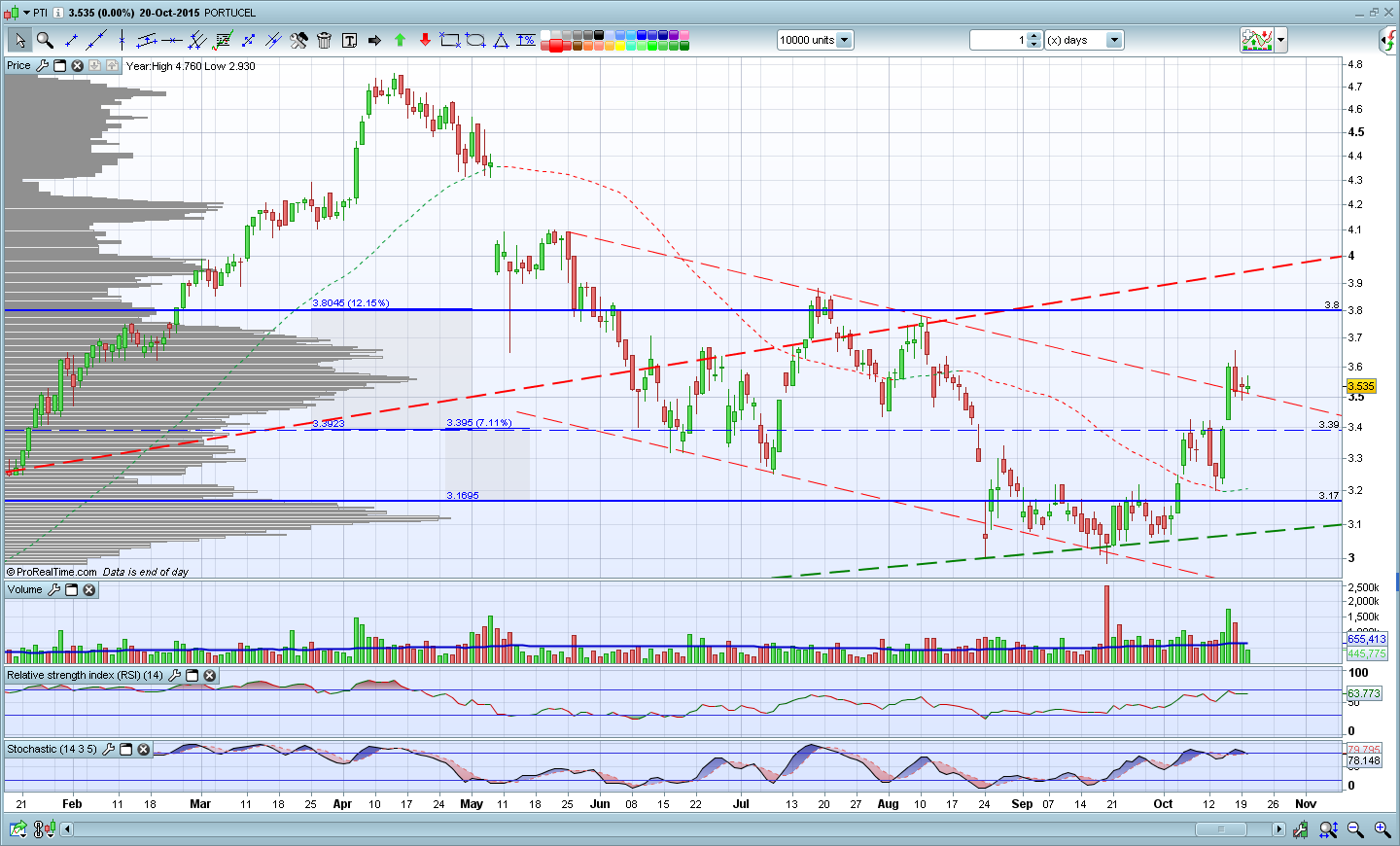Select the black right arrow drawing tool
The height and width of the screenshot is (846, 1400).
coord(374,40)
